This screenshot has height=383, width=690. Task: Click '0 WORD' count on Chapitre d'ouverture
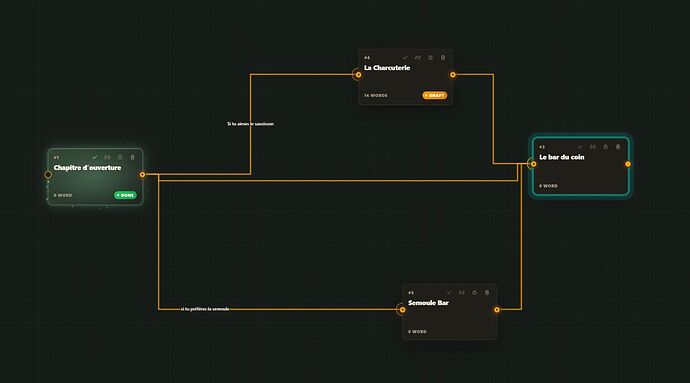[x=63, y=195]
